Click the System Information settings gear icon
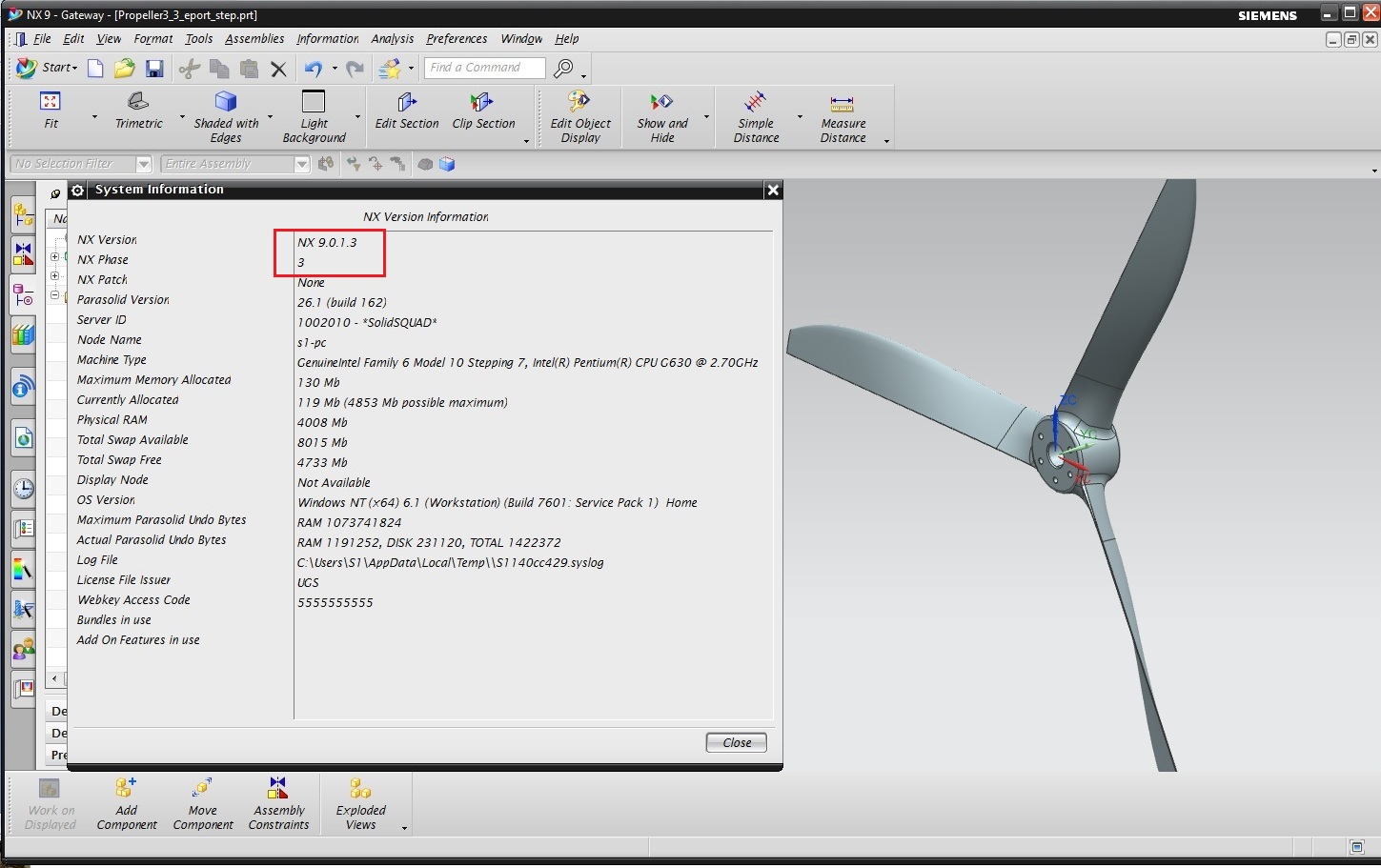 [x=78, y=191]
